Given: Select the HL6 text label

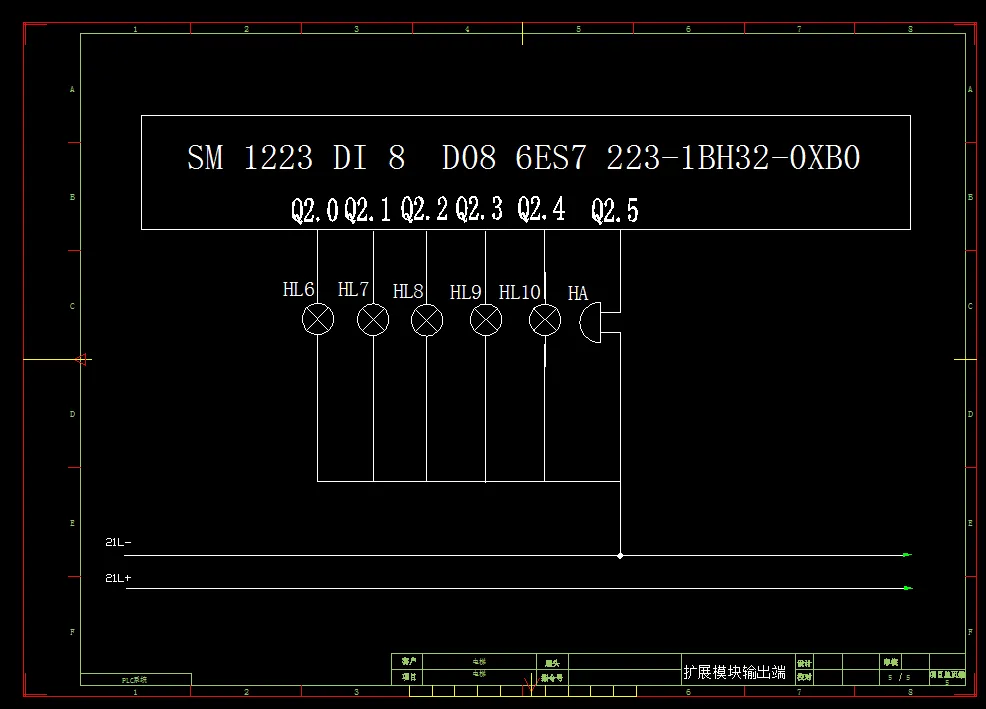Looking at the screenshot, I should (298, 289).
